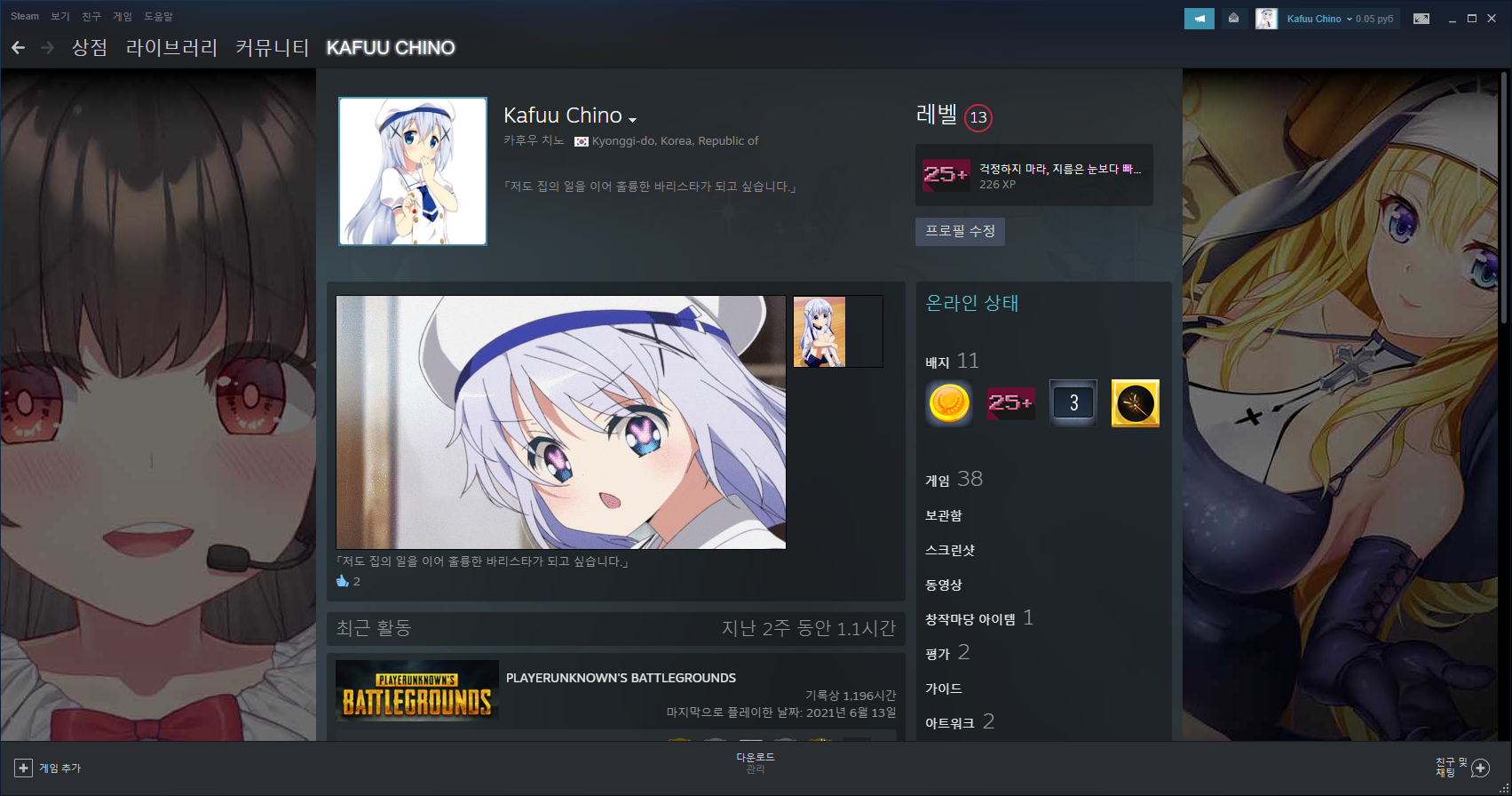Open the announcements megaphone icon
Image resolution: width=1512 pixels, height=796 pixels.
[x=1199, y=19]
